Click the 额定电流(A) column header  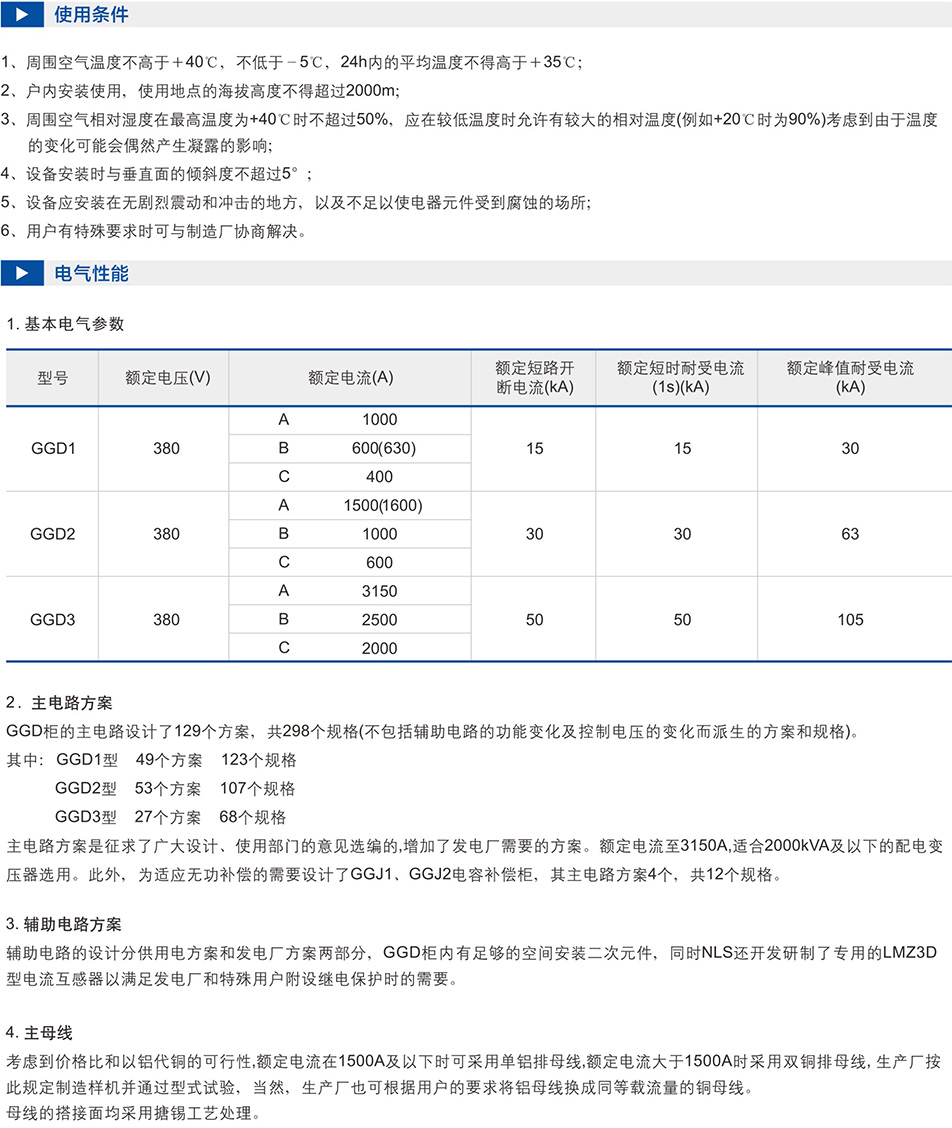click(350, 378)
